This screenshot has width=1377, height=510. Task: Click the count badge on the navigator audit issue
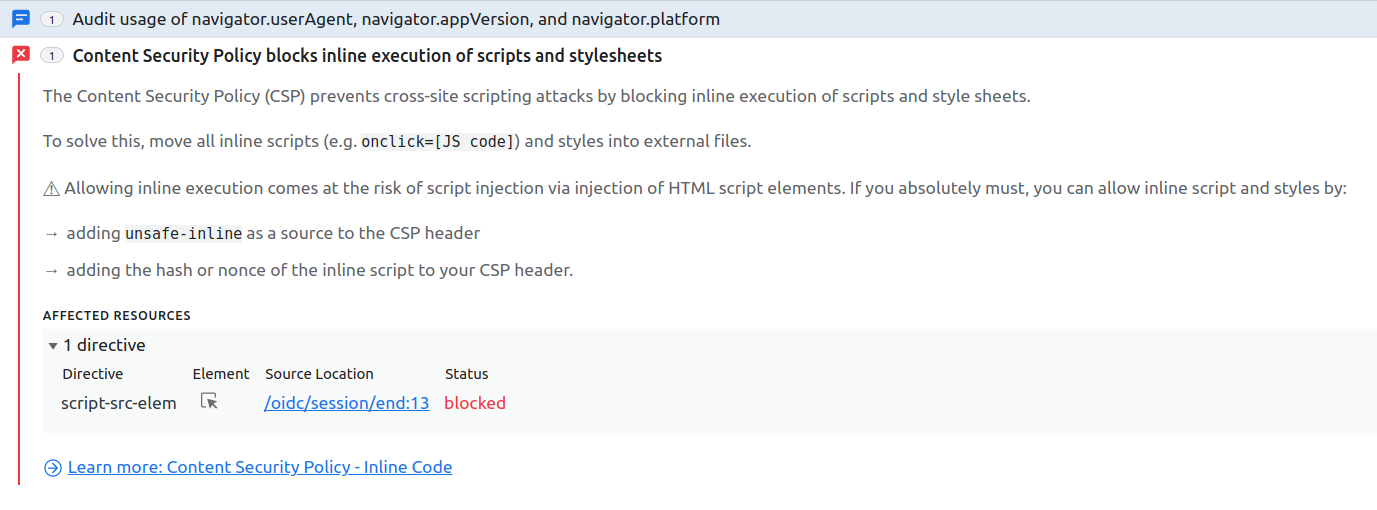[52, 19]
